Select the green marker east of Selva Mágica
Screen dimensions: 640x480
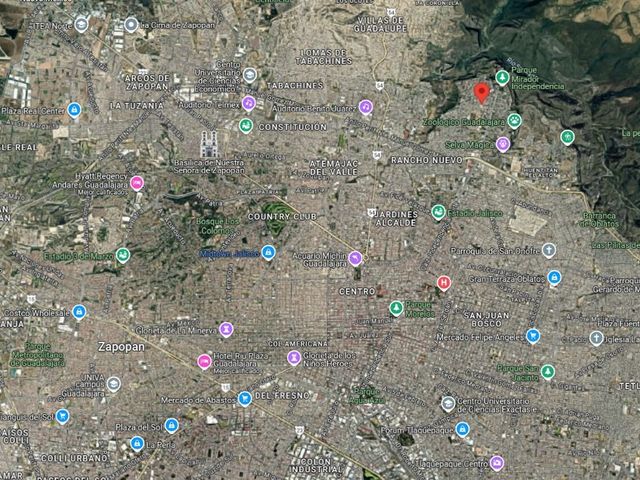567,137
